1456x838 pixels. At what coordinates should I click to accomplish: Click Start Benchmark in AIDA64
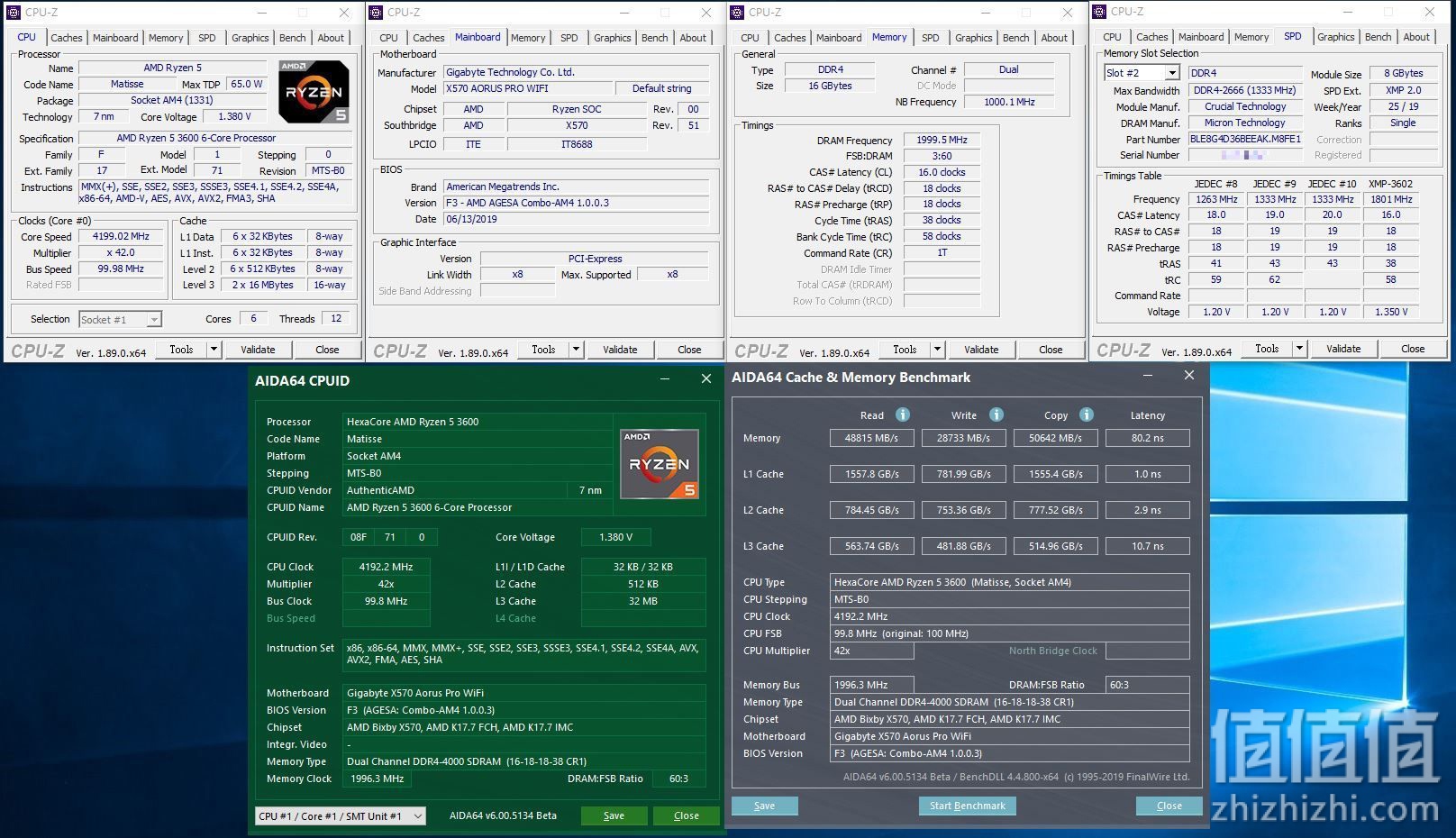click(968, 806)
